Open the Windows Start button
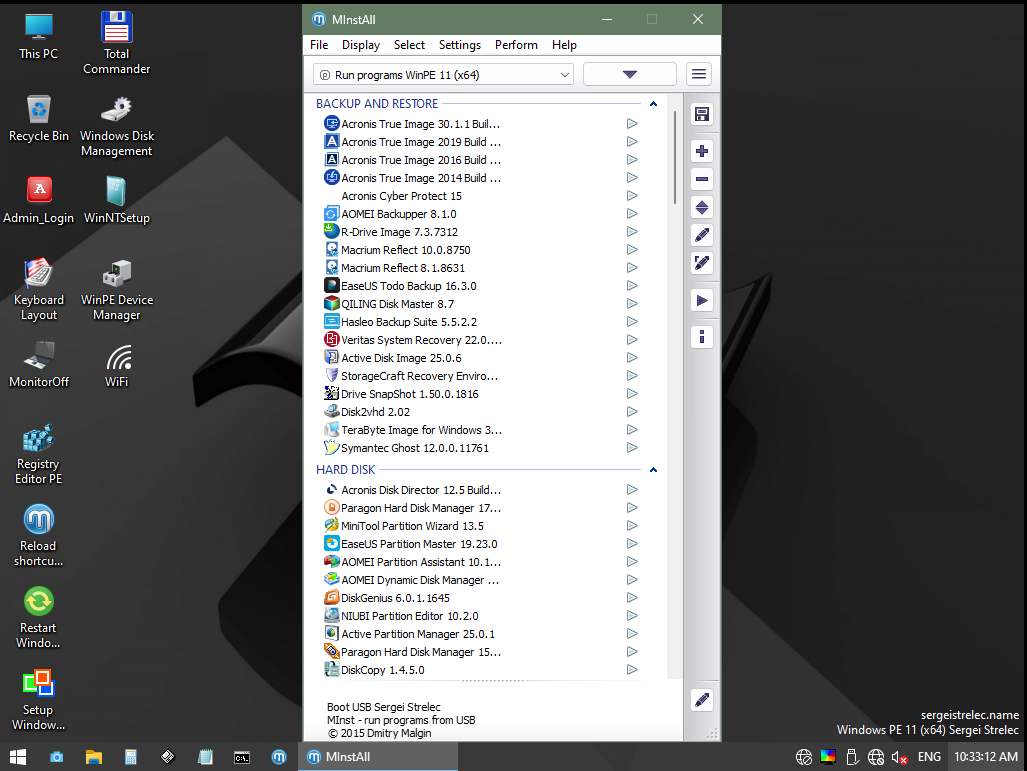The image size is (1027, 771). (x=18, y=757)
